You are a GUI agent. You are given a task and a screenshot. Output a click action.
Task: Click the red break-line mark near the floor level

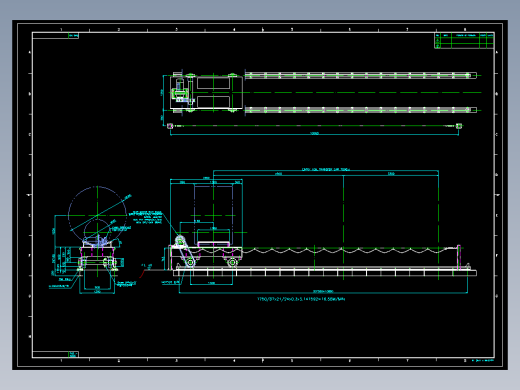142,273
